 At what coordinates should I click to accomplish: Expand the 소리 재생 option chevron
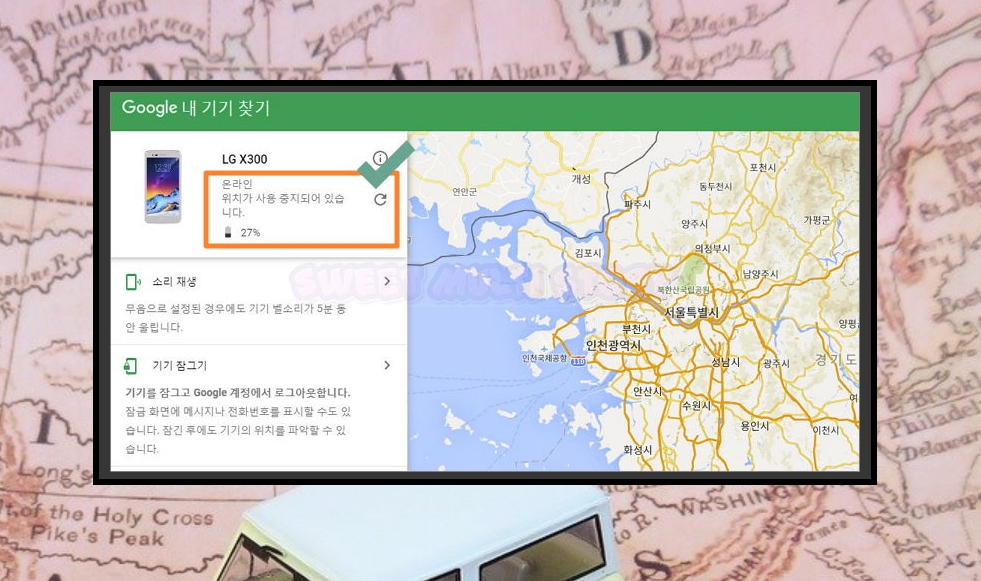[387, 281]
